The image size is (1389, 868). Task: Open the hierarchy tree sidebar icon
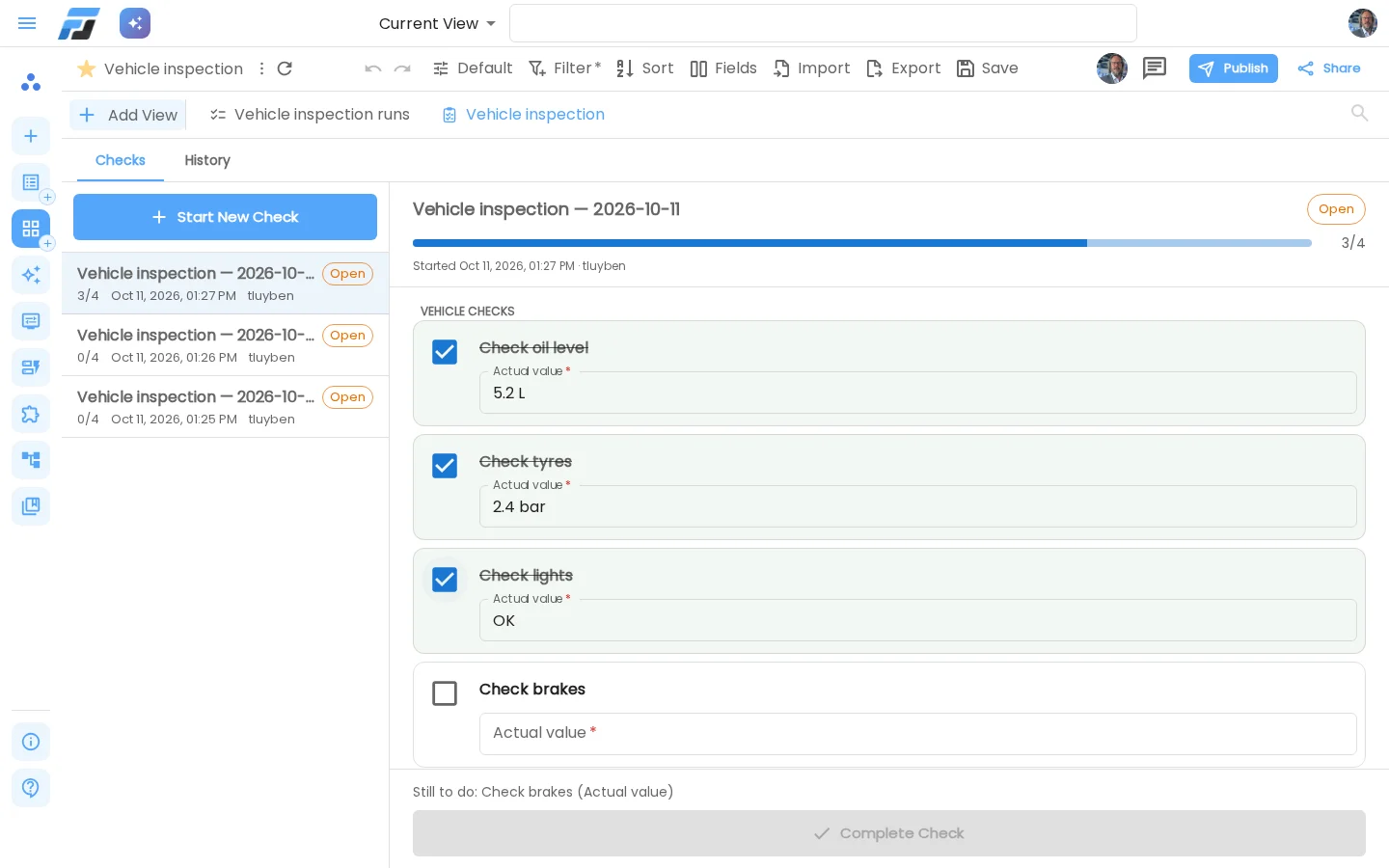pyautogui.click(x=31, y=460)
